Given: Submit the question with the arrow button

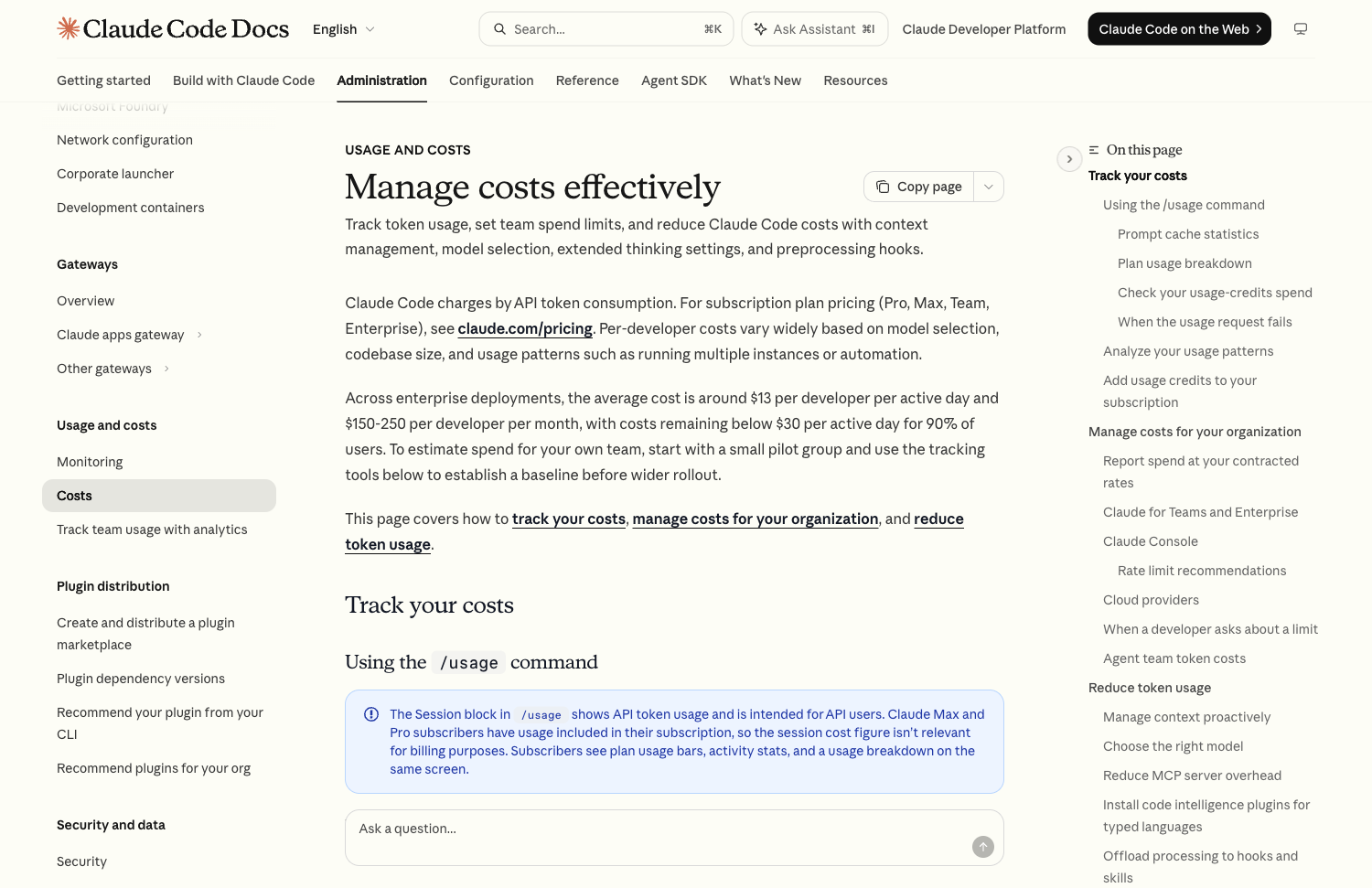Looking at the screenshot, I should pos(983,847).
